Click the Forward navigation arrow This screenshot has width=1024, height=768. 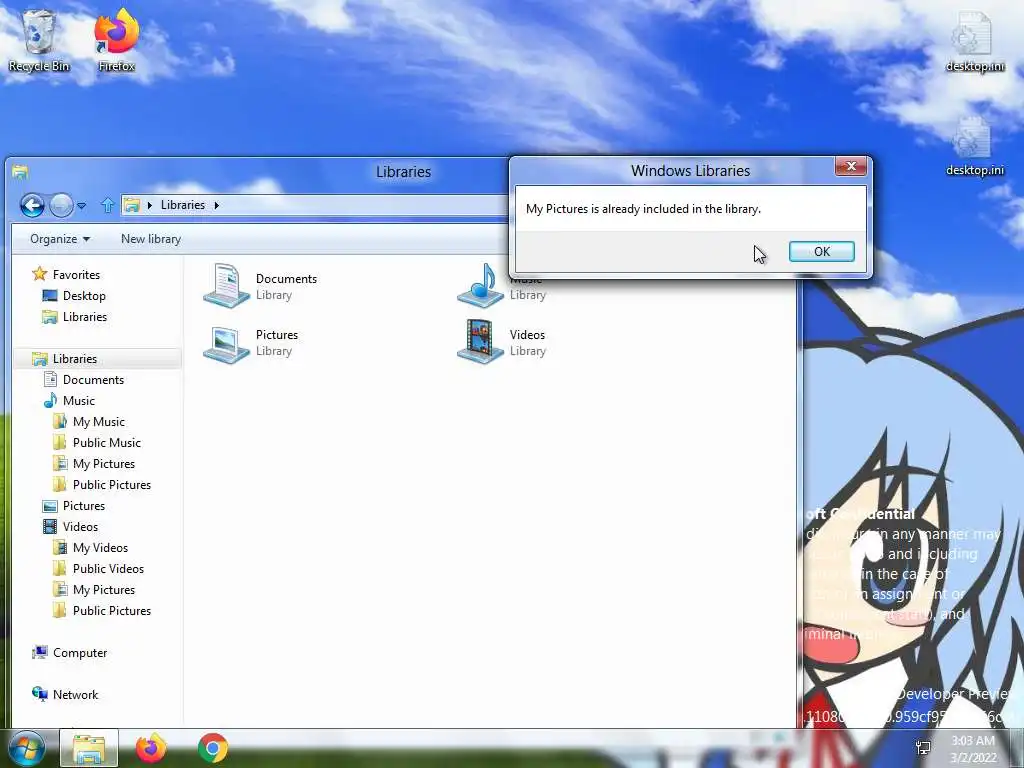pos(61,205)
